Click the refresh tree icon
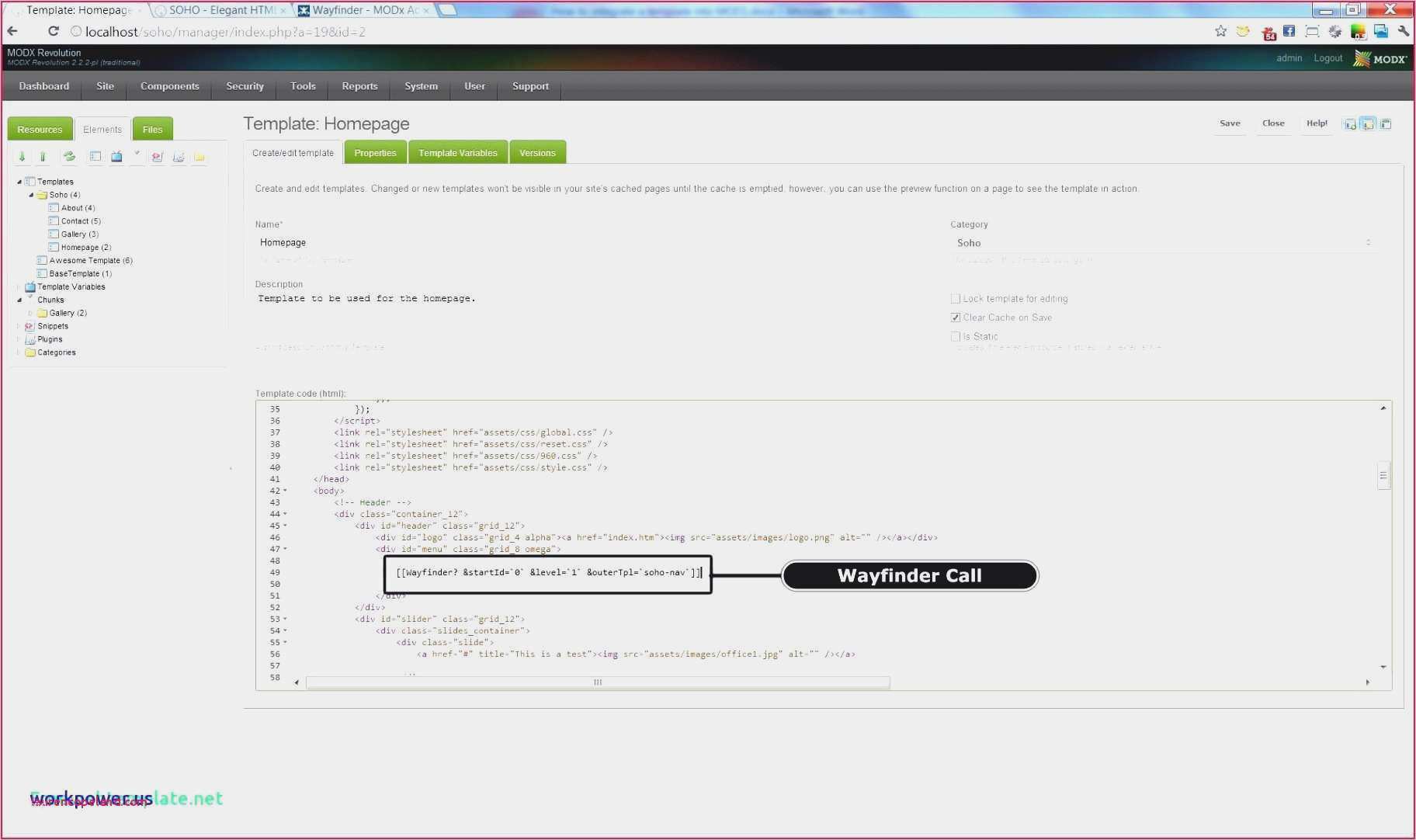 (x=69, y=157)
